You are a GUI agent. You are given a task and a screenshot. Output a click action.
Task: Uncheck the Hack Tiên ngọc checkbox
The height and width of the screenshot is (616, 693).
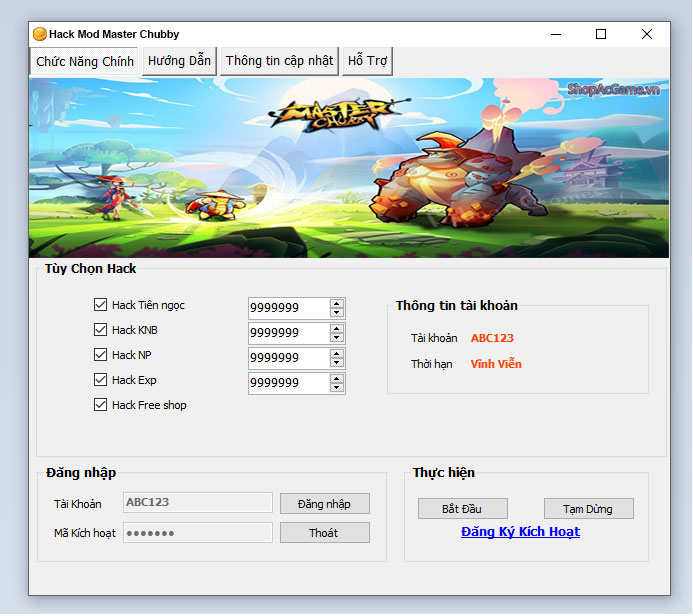point(100,304)
